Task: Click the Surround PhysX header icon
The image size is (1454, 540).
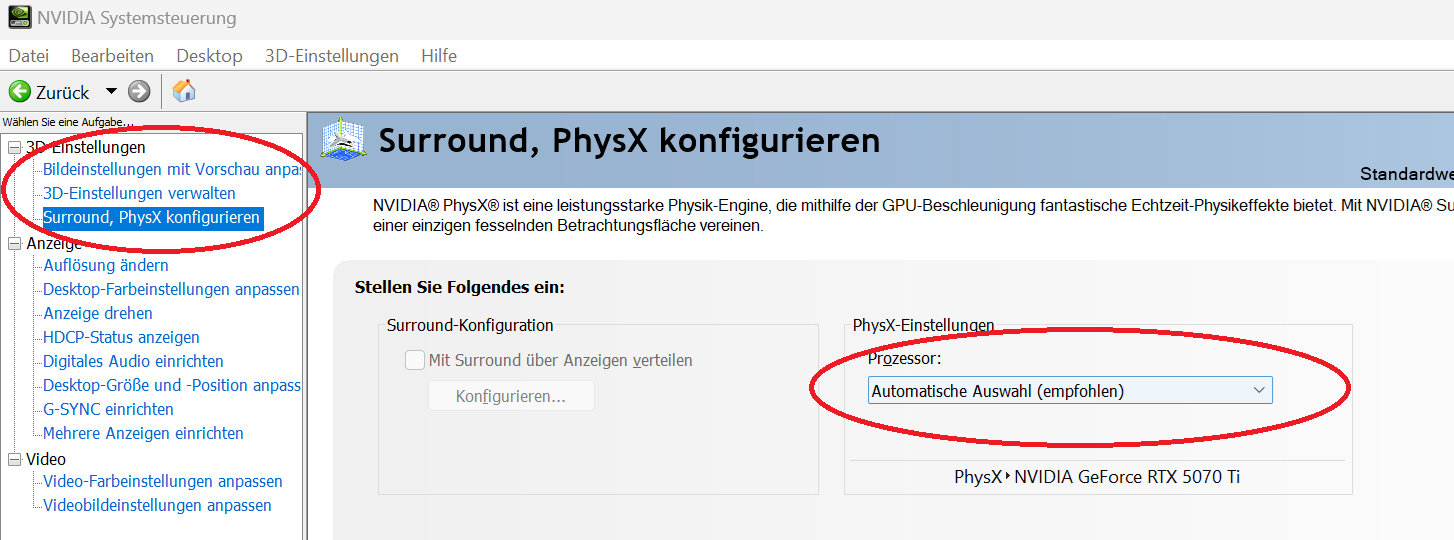Action: coord(343,140)
